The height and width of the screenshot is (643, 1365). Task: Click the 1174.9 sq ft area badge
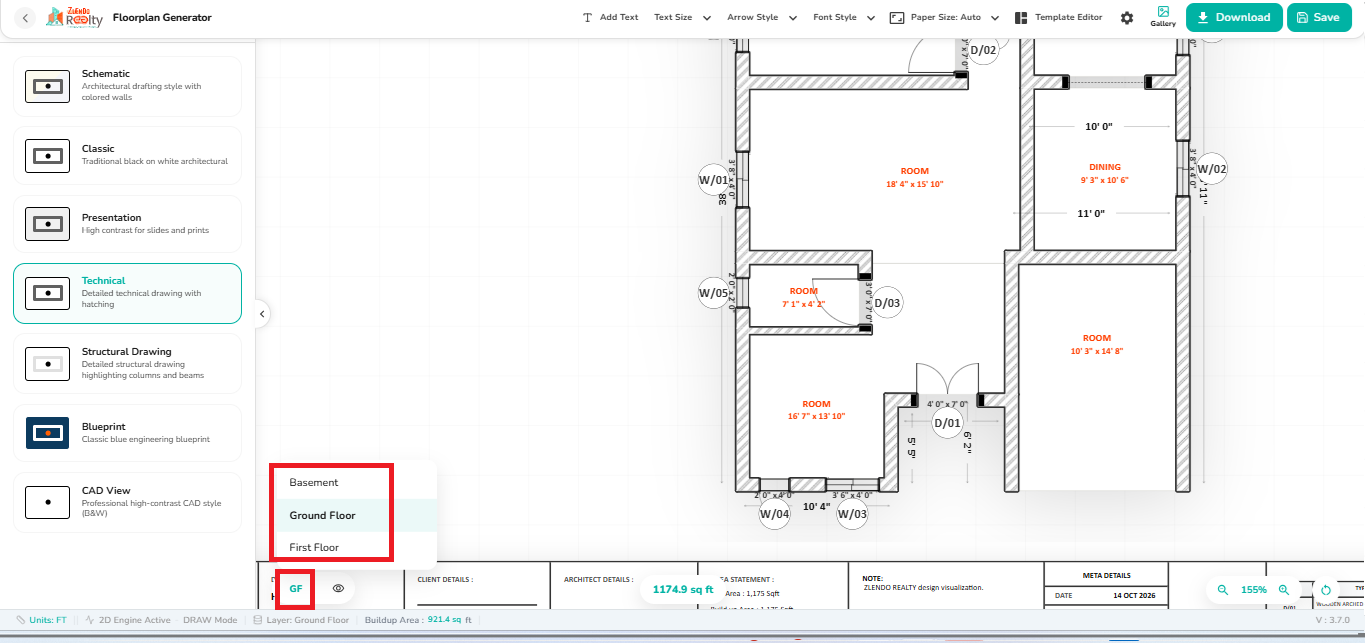tap(683, 590)
